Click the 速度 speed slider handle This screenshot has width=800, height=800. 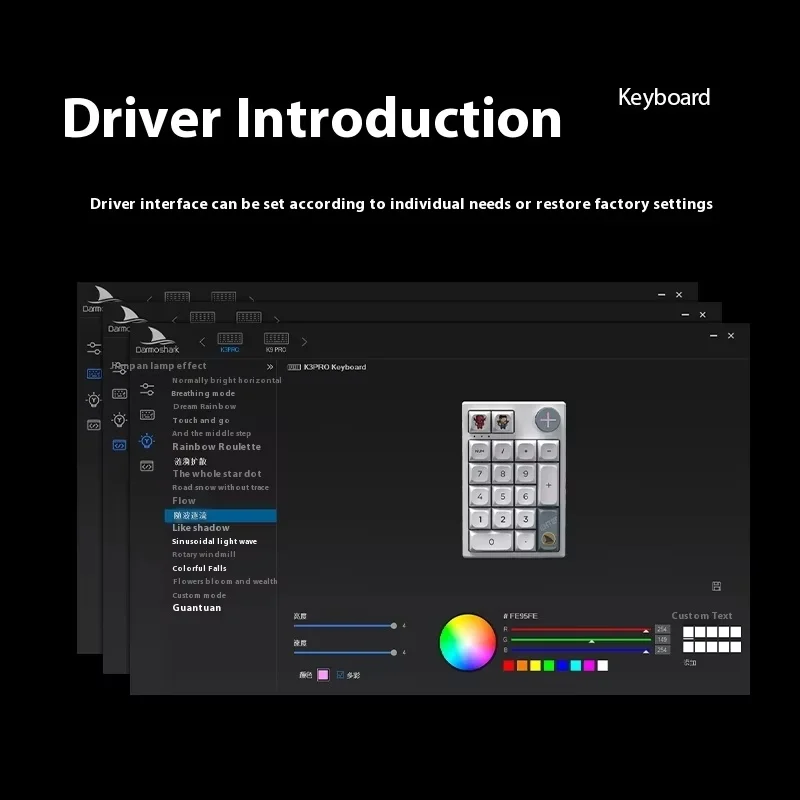point(393,653)
